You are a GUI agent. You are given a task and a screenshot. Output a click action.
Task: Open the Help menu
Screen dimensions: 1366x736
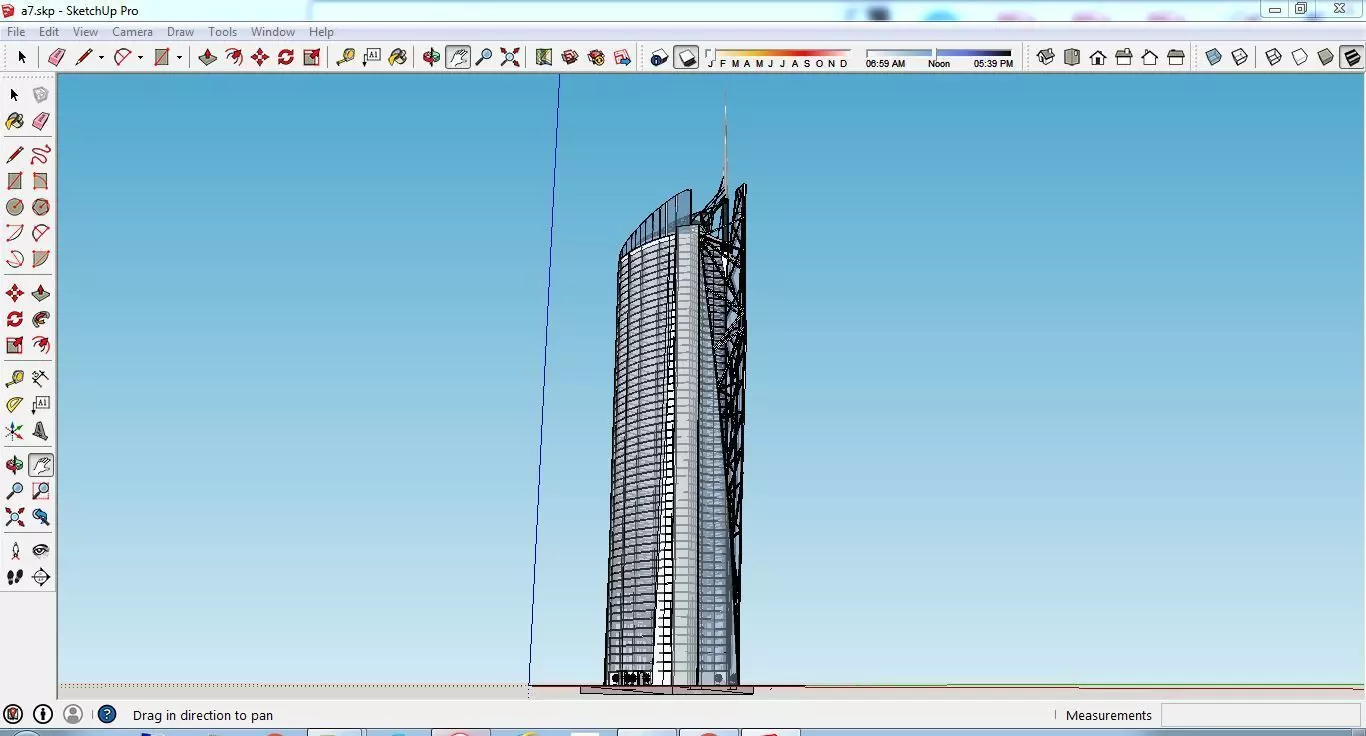click(x=321, y=32)
